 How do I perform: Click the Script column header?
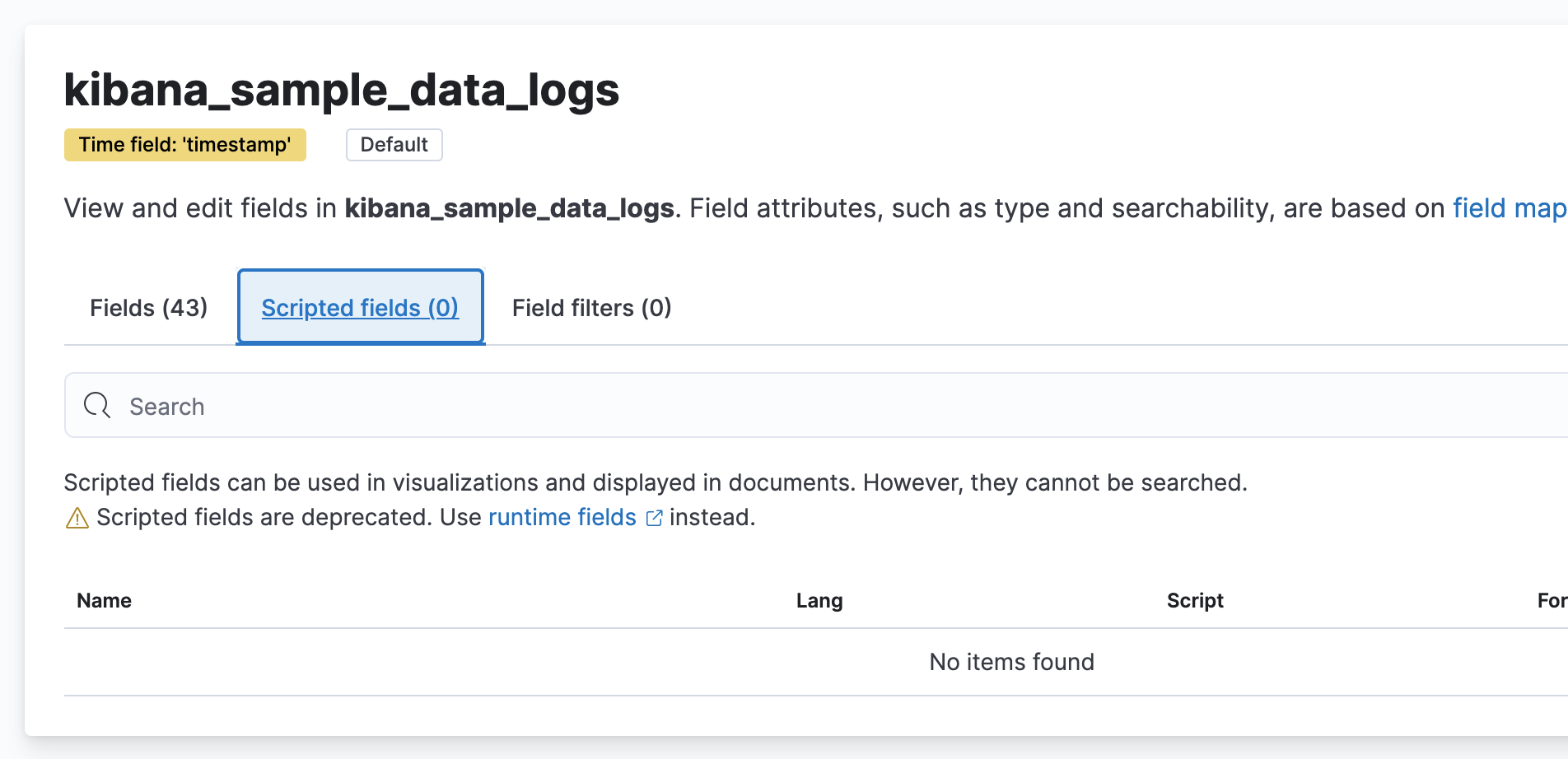coord(1194,601)
